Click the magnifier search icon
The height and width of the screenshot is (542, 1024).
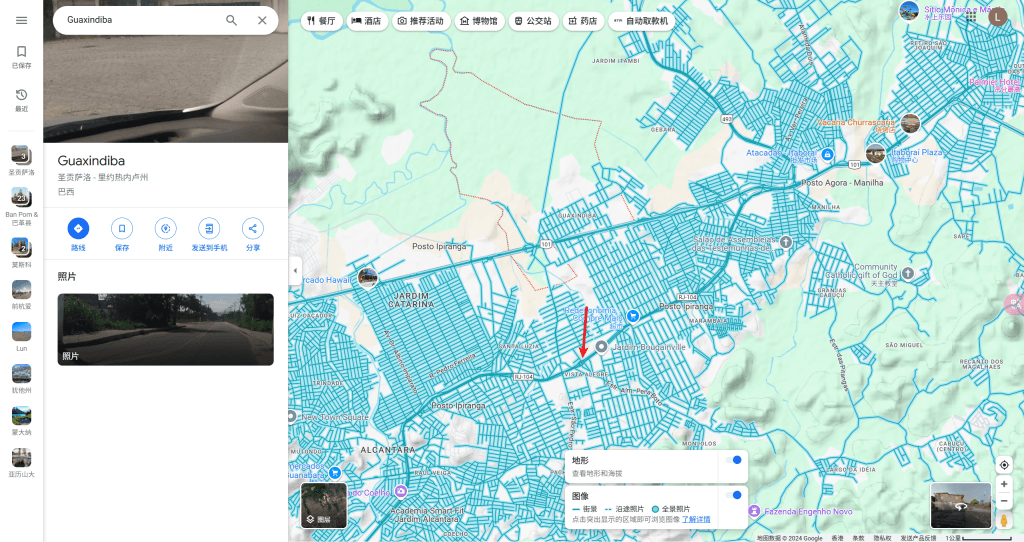pyautogui.click(x=232, y=20)
